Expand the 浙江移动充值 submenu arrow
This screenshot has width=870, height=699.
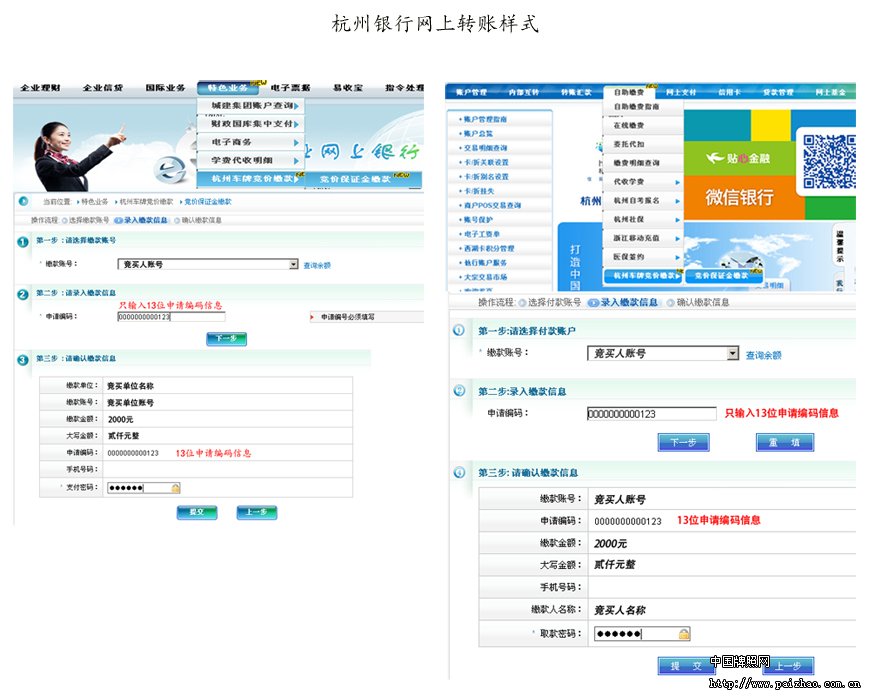[677, 239]
